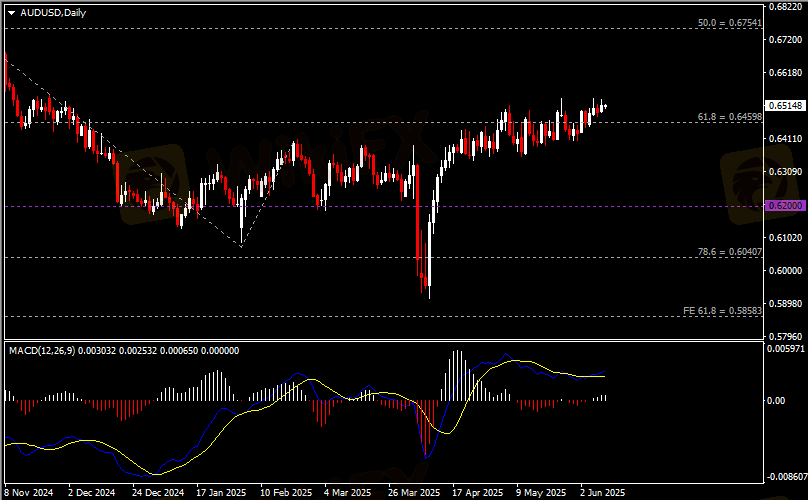Click the 0.61020 price axis value
The height and width of the screenshot is (500, 808).
point(785,238)
